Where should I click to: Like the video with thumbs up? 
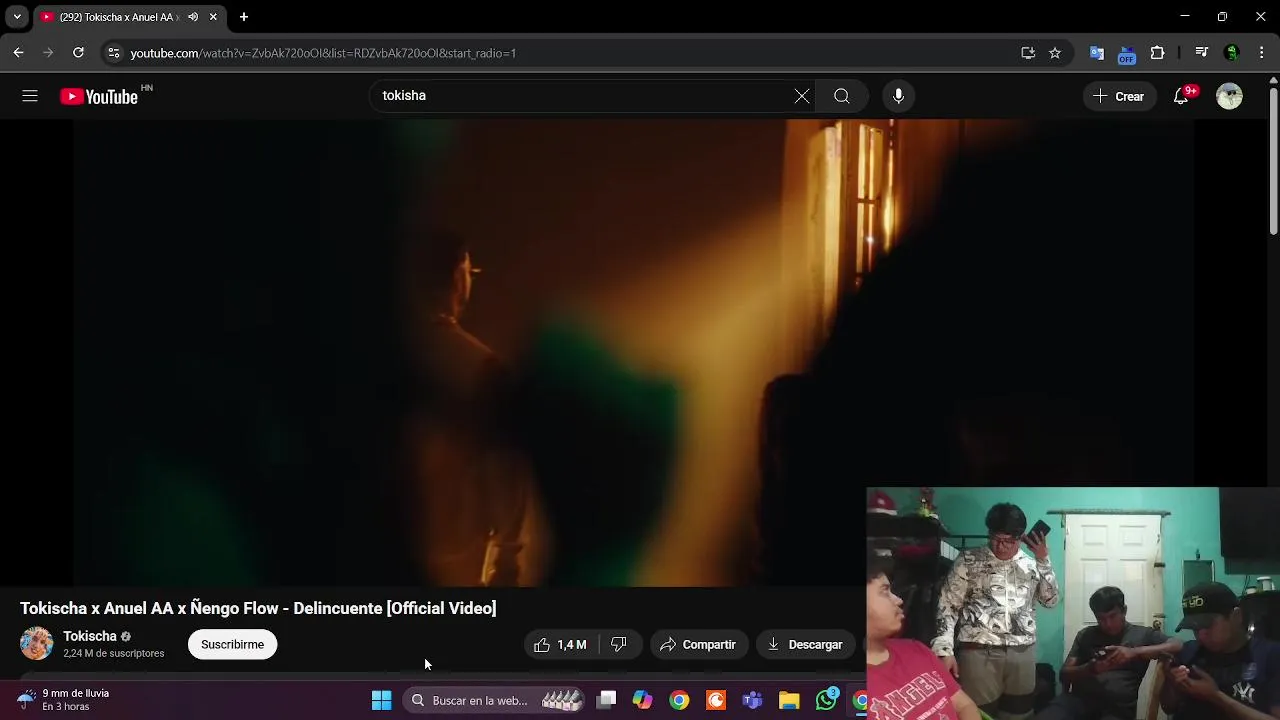coord(559,645)
